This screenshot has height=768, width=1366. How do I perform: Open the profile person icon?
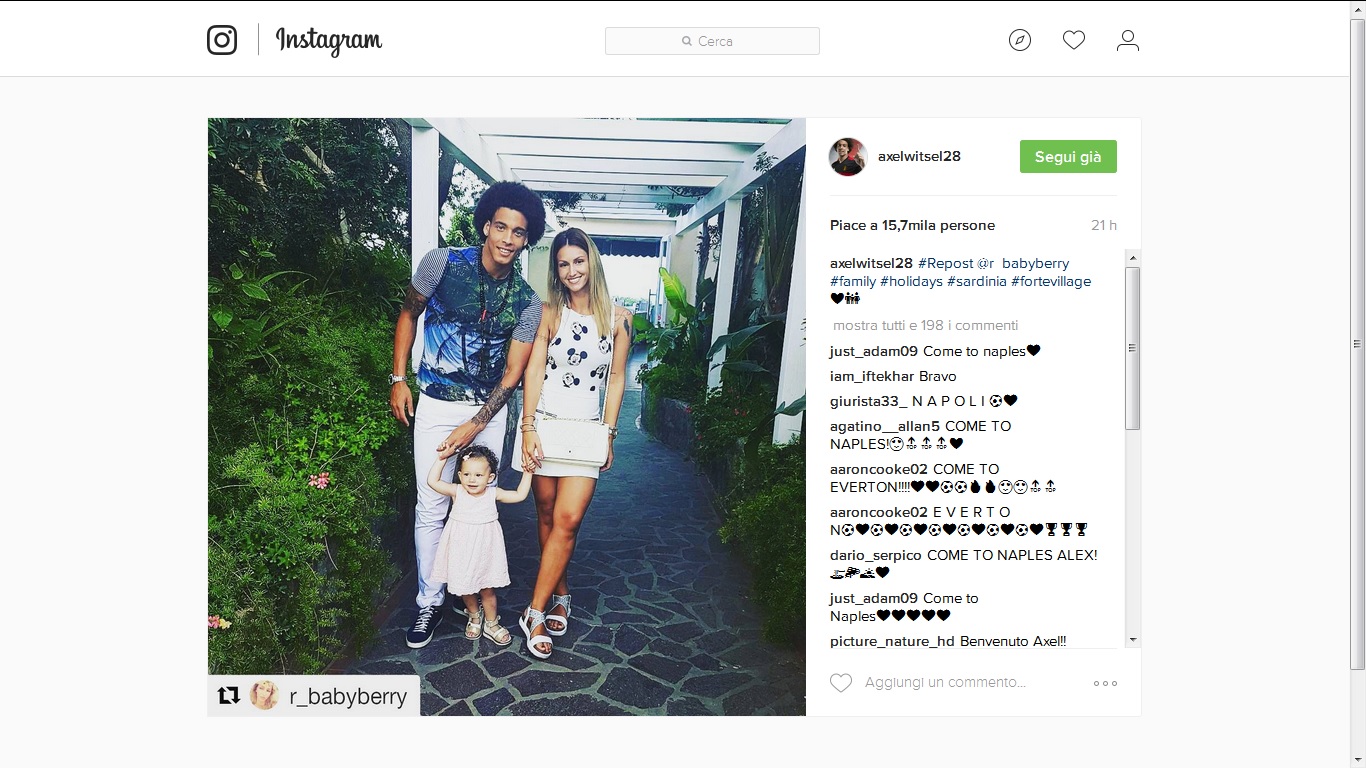1128,40
